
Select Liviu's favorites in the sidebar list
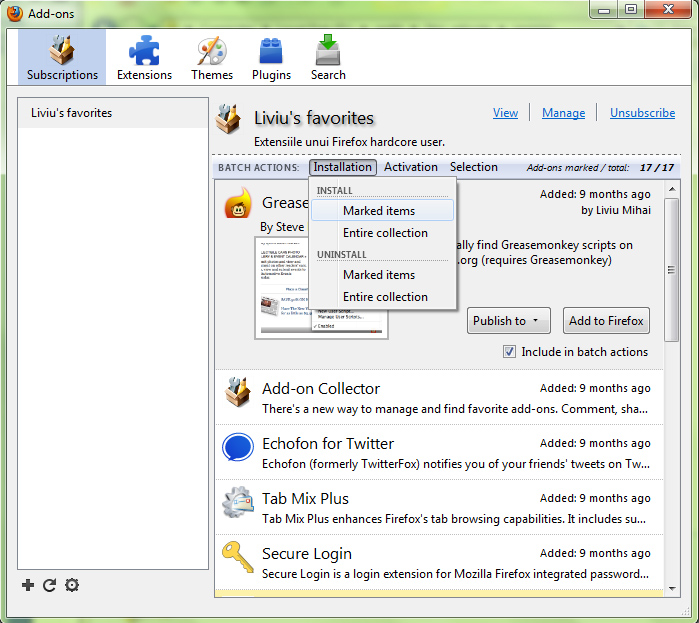pyautogui.click(x=113, y=113)
